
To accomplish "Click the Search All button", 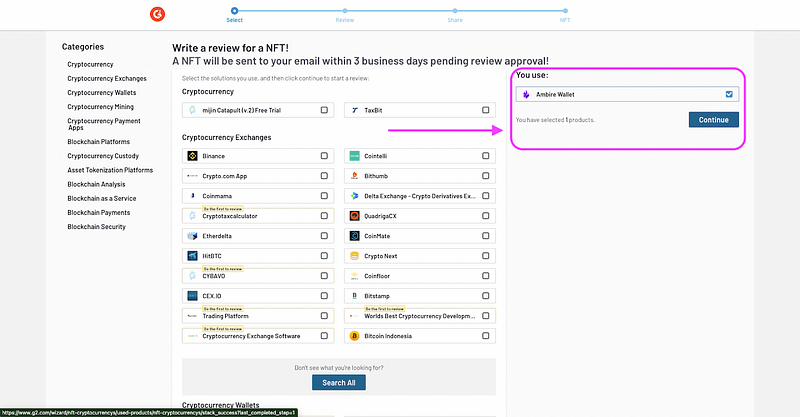I will tap(339, 382).
